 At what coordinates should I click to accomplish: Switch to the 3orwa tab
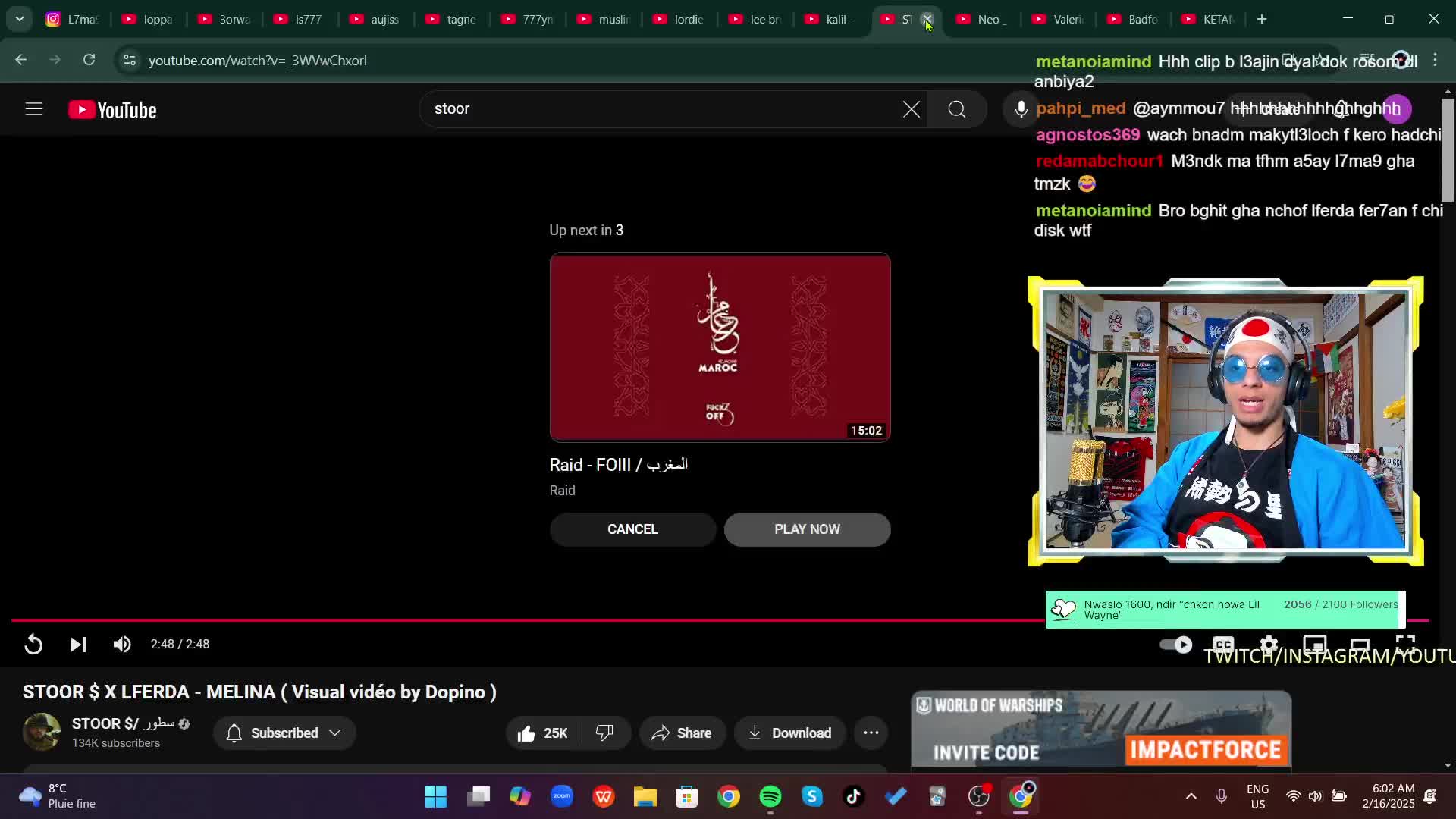(224, 20)
